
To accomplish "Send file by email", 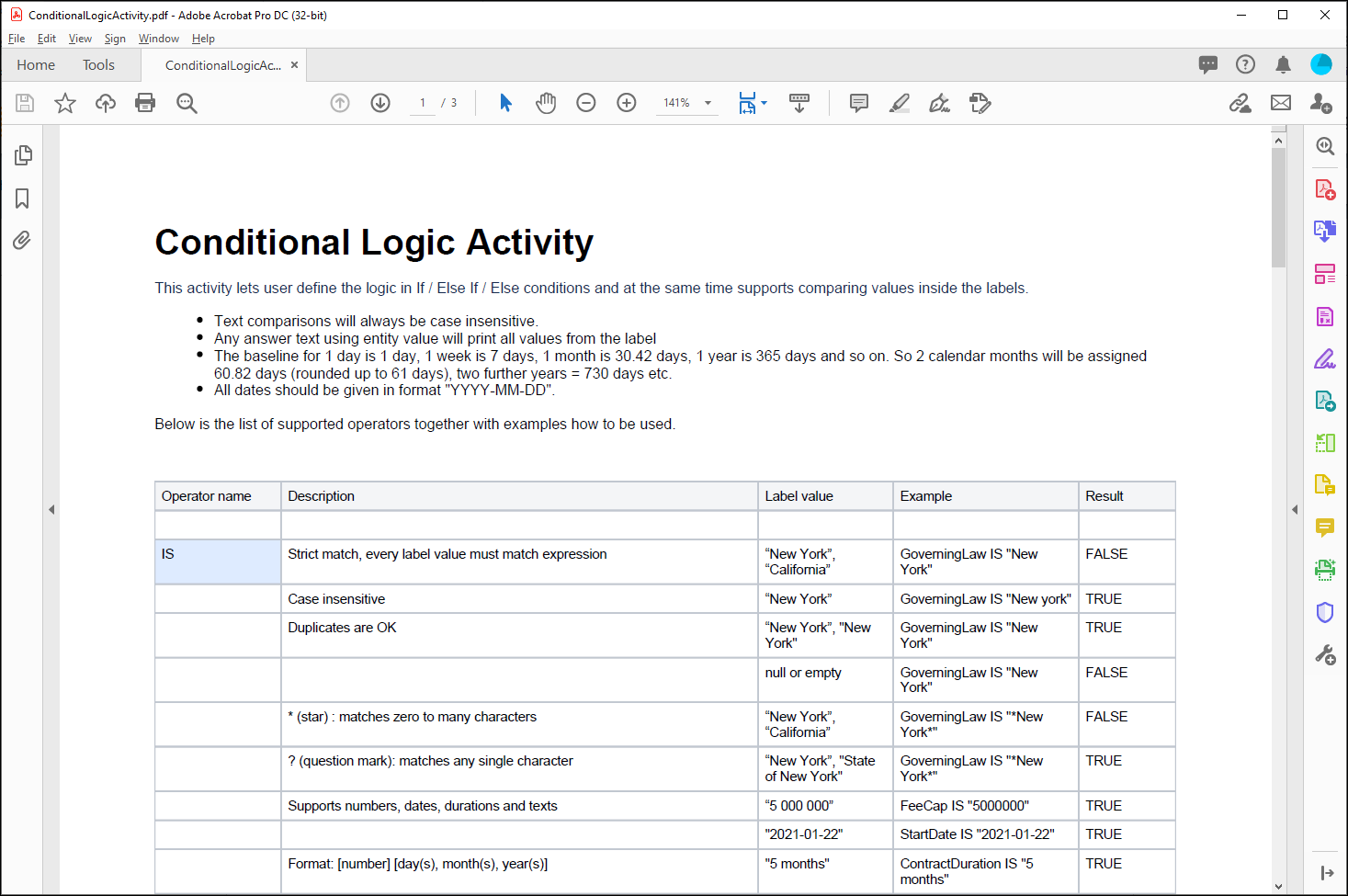I will [x=1281, y=103].
